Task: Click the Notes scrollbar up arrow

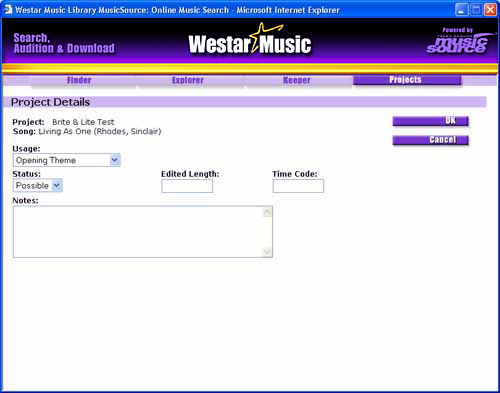Action: [x=267, y=212]
